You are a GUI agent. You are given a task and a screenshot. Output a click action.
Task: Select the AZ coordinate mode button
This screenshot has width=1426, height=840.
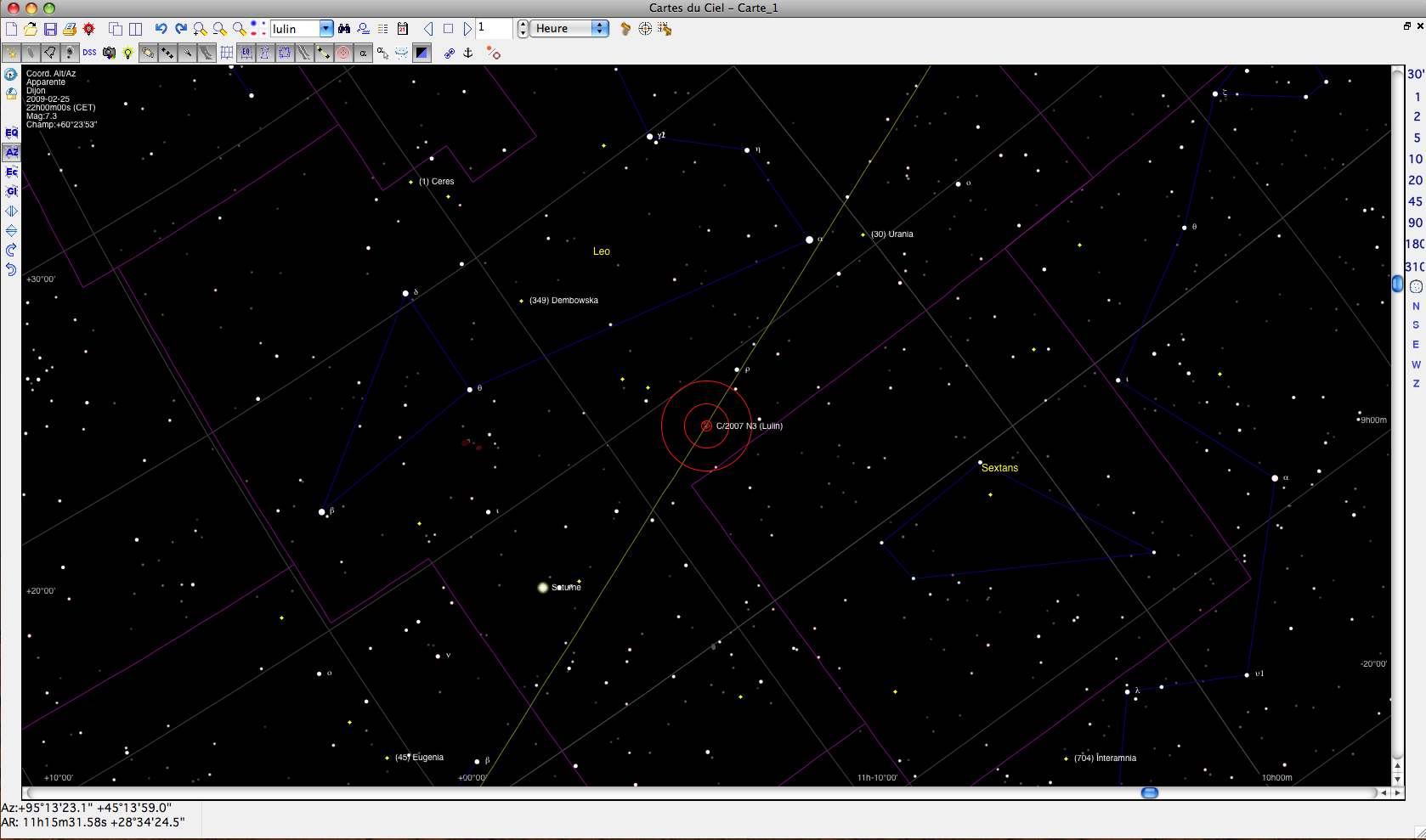(11, 153)
